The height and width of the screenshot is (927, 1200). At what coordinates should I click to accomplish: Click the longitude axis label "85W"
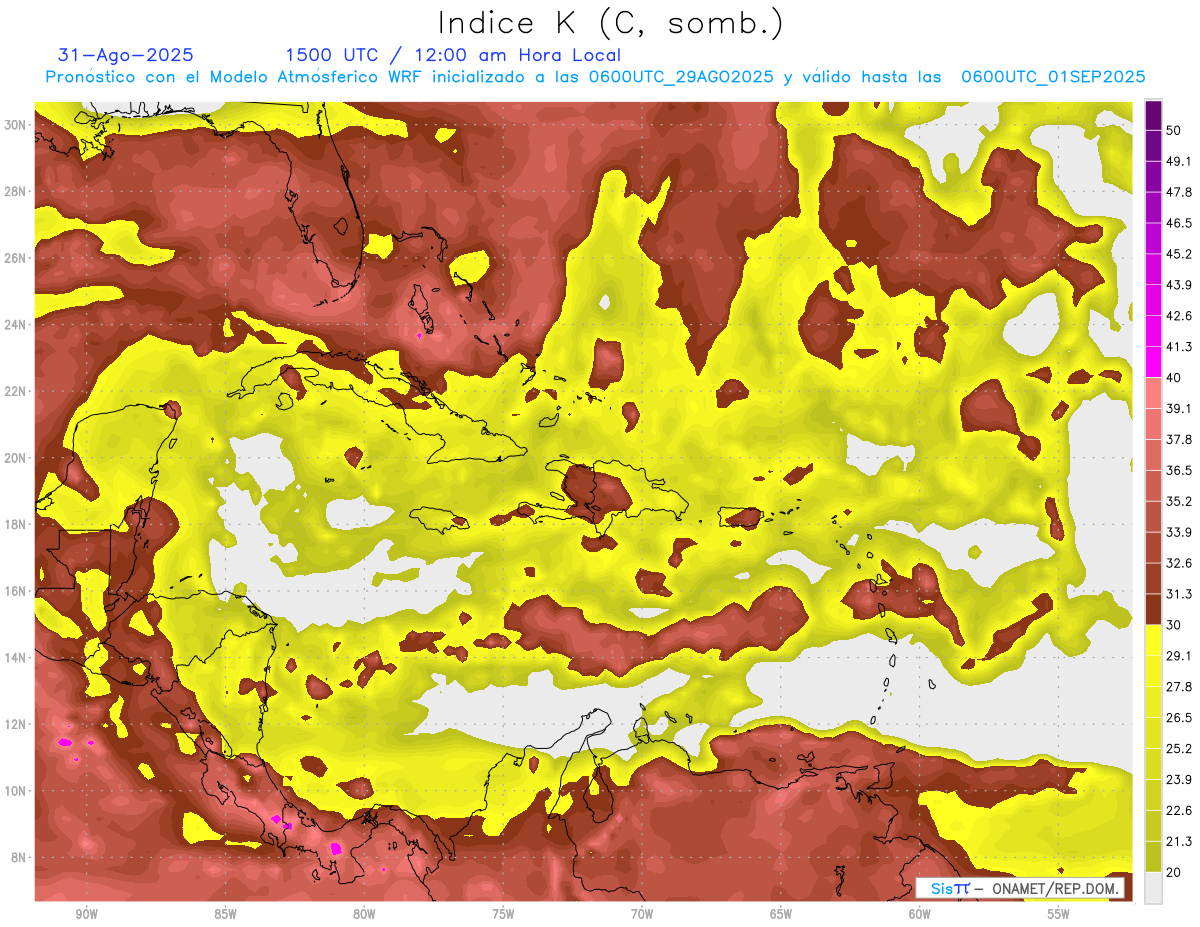pyautogui.click(x=225, y=915)
